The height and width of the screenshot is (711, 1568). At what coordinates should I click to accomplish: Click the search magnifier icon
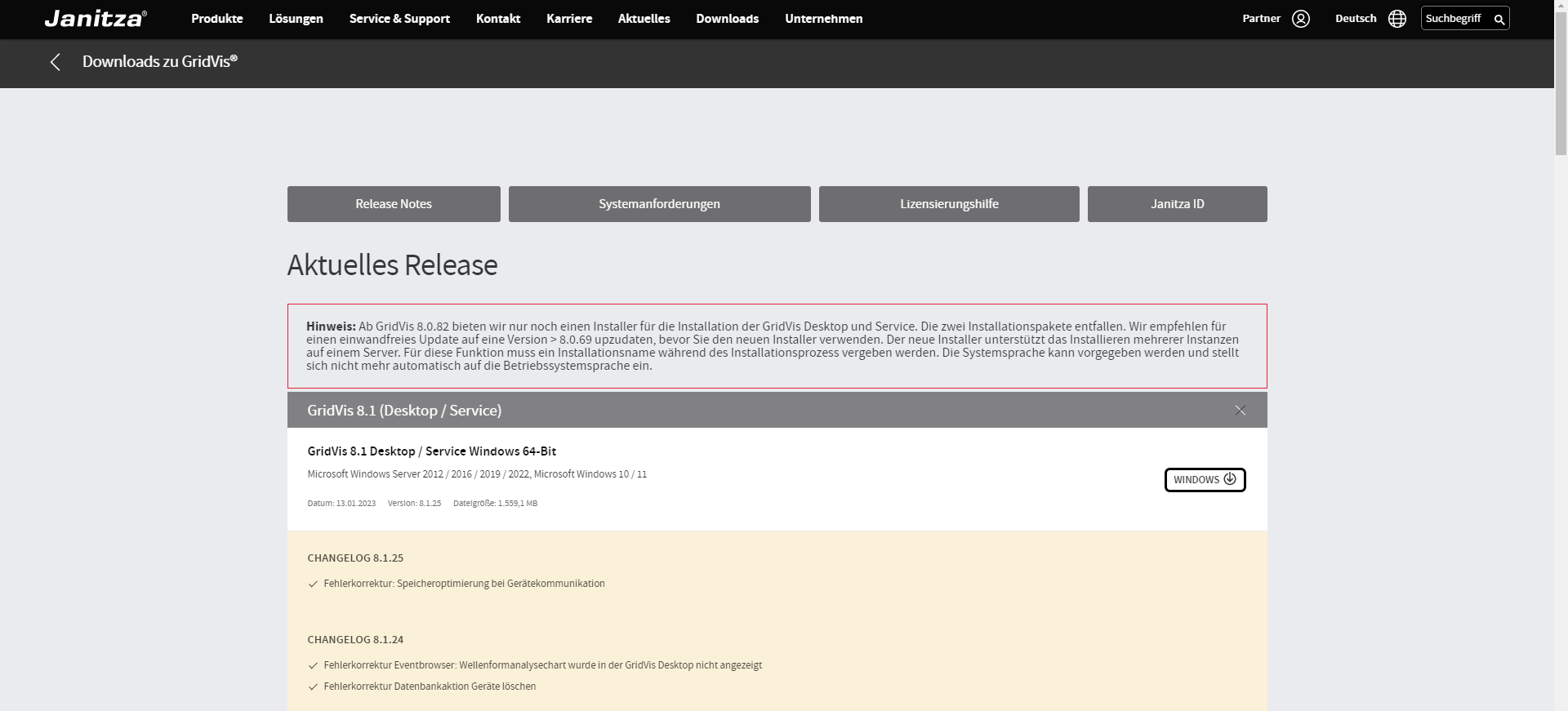[1499, 20]
